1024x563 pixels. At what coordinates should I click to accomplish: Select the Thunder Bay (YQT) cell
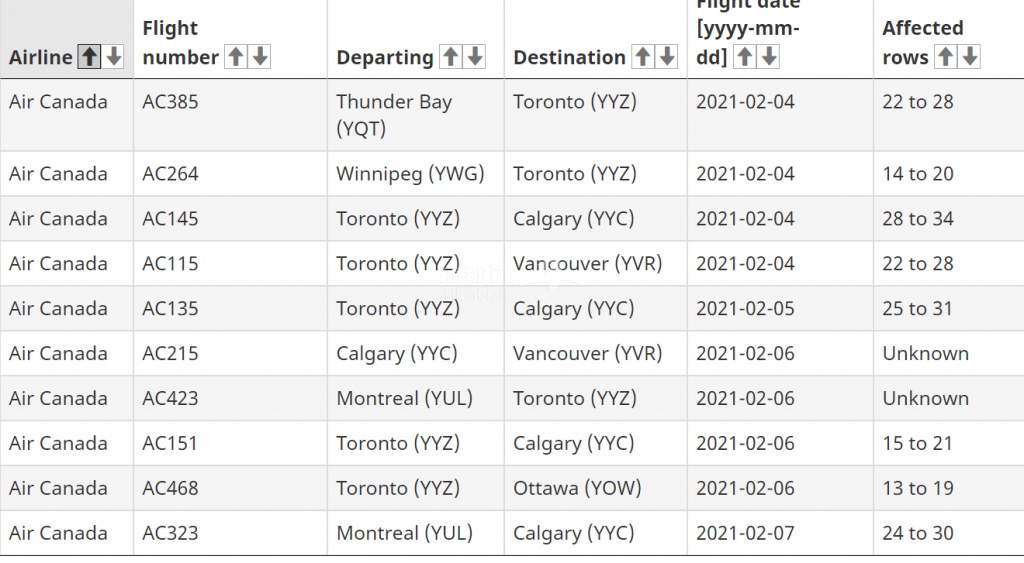[x=415, y=115]
